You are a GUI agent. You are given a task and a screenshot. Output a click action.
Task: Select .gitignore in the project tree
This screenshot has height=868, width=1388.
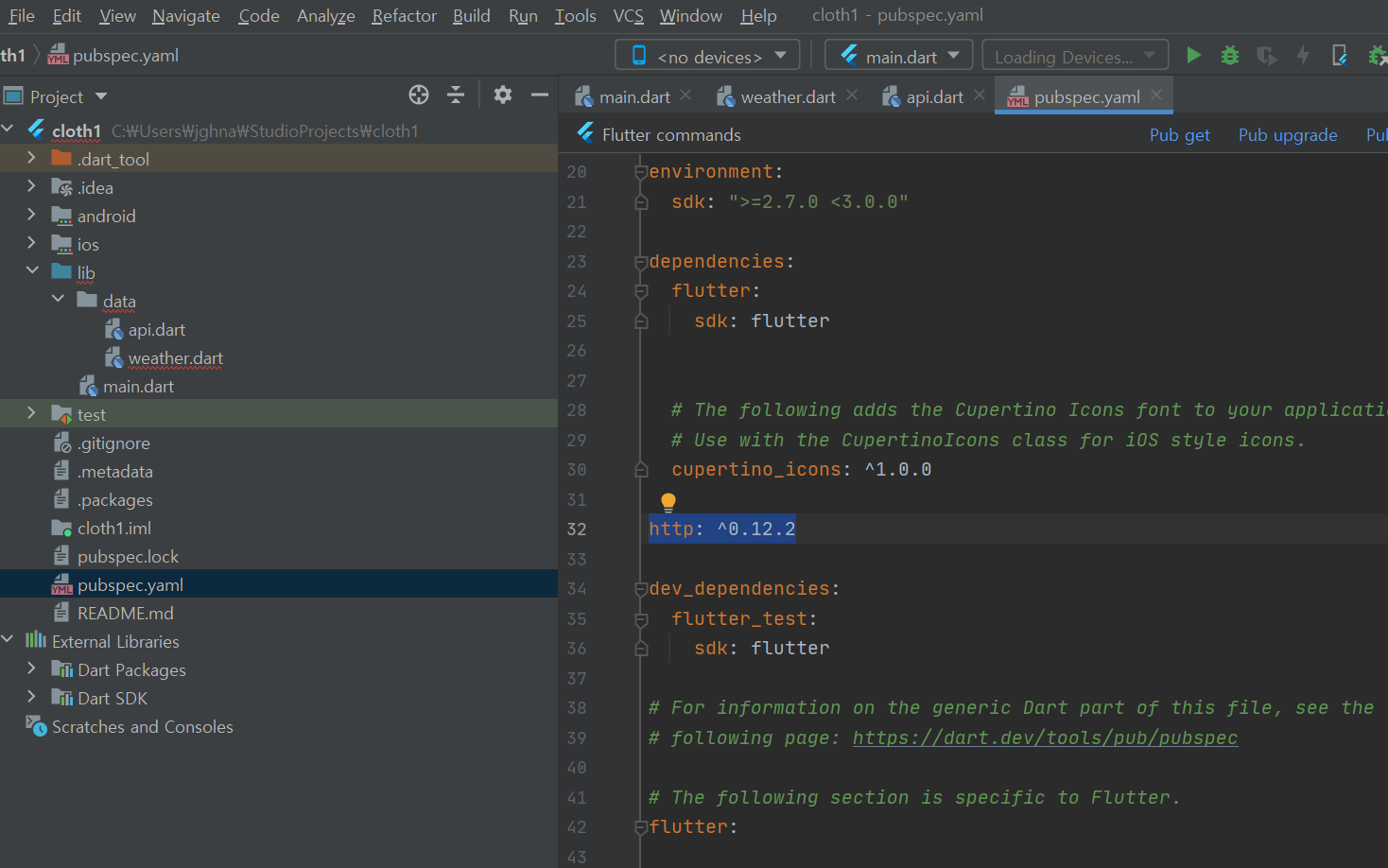click(113, 443)
